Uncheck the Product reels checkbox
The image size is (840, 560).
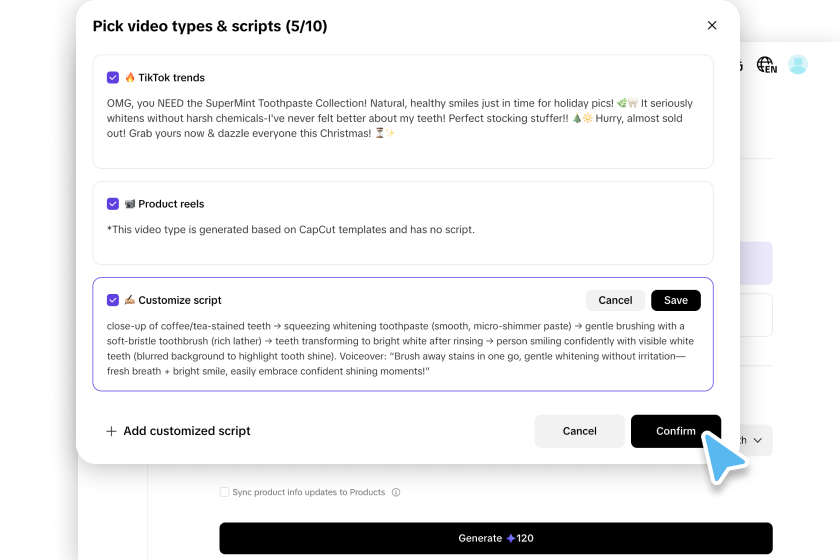coord(113,204)
